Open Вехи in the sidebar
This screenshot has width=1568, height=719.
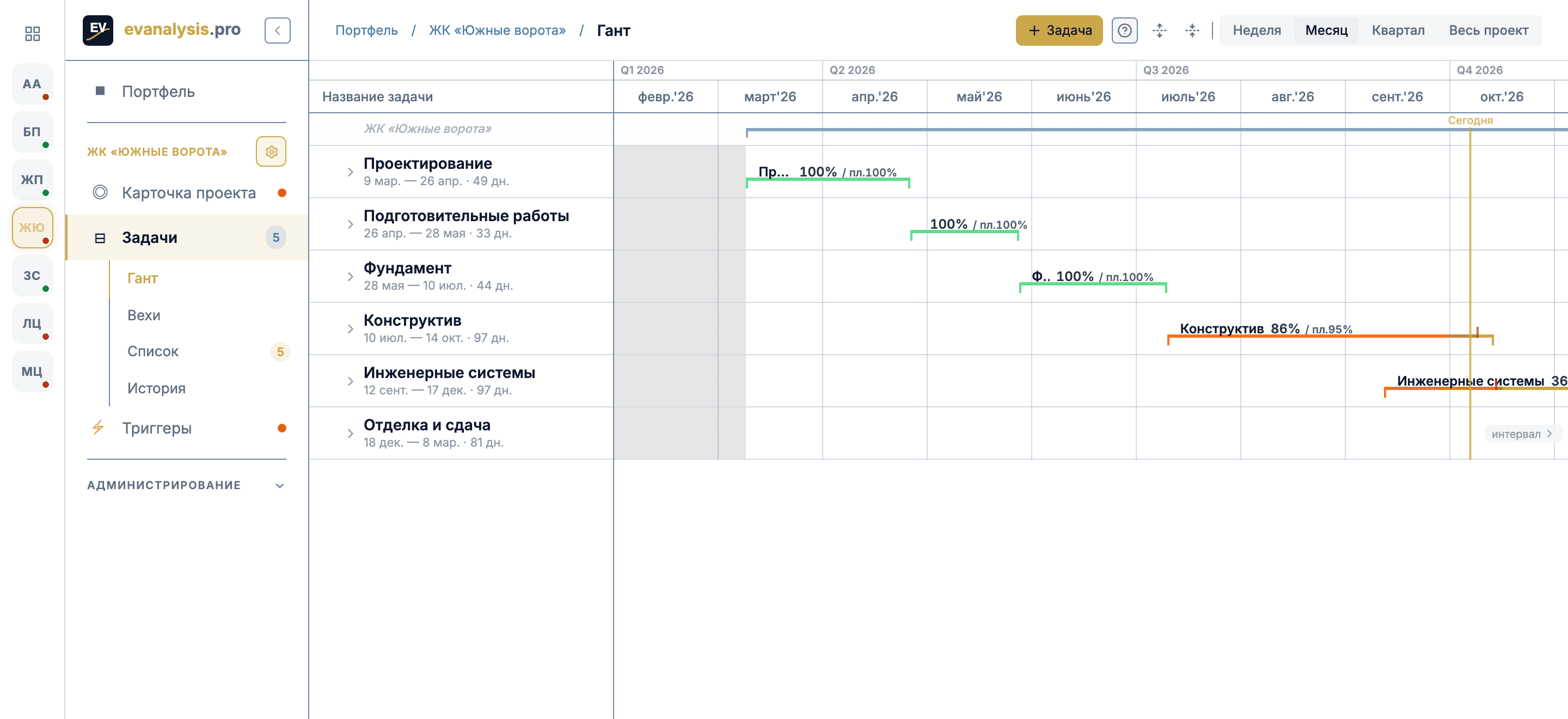[x=144, y=315]
